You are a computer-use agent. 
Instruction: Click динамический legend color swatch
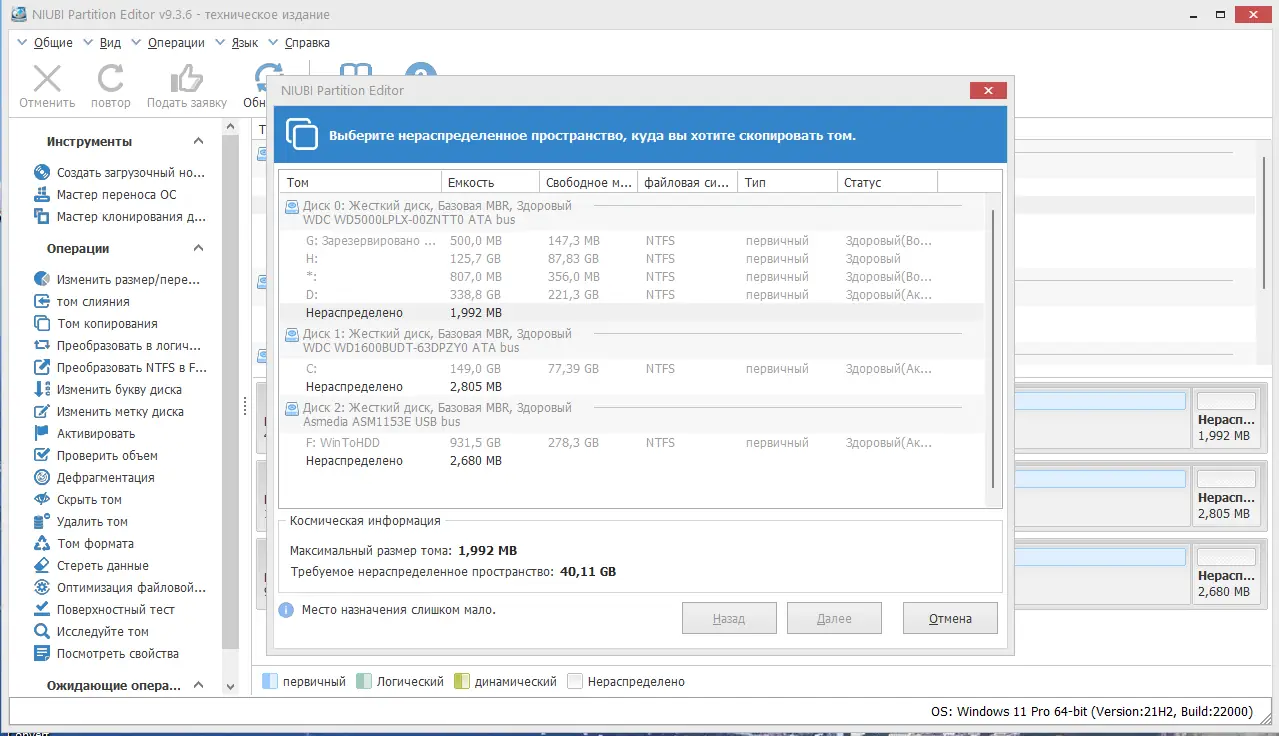pos(462,681)
